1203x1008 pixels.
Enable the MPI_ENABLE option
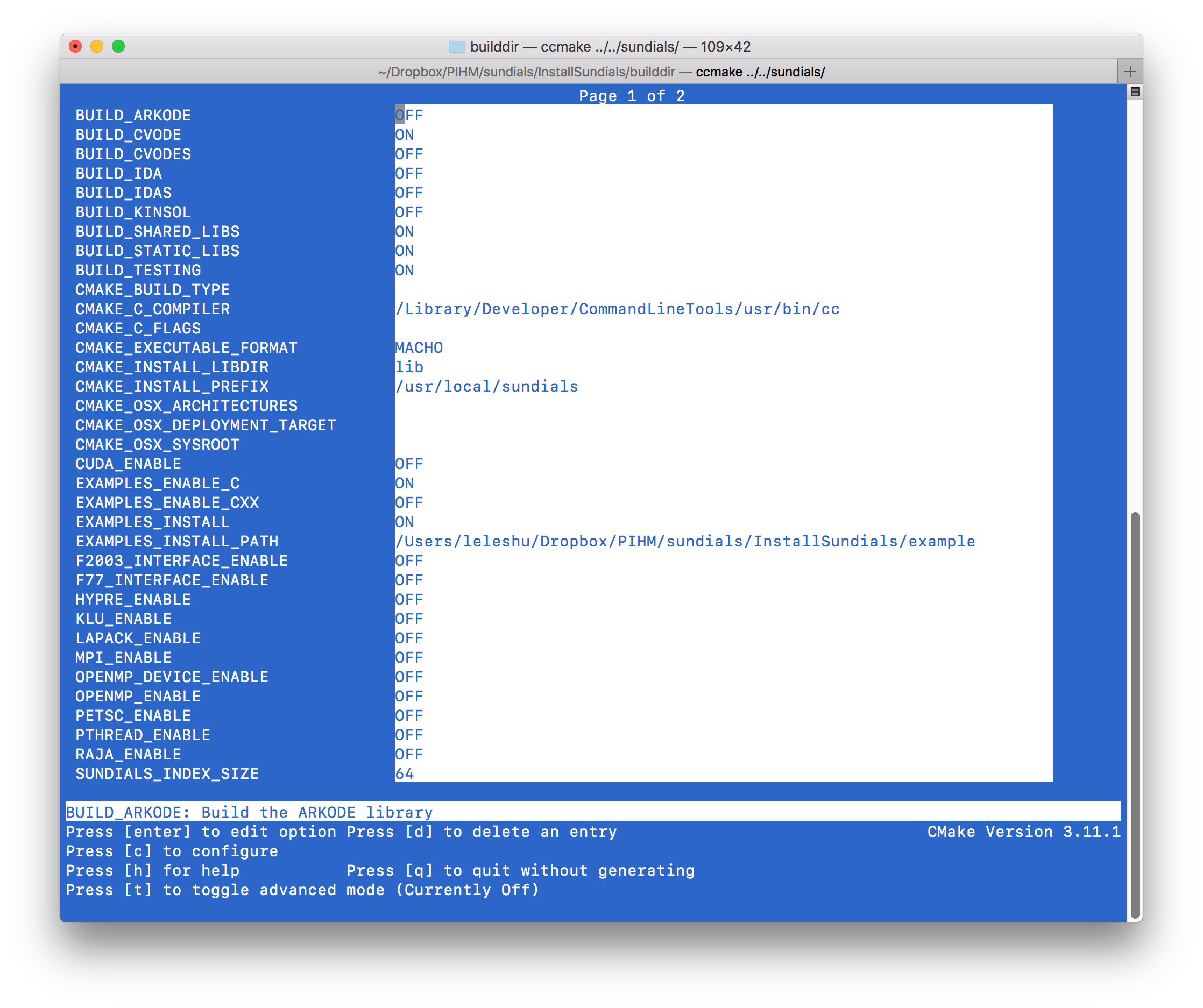408,657
